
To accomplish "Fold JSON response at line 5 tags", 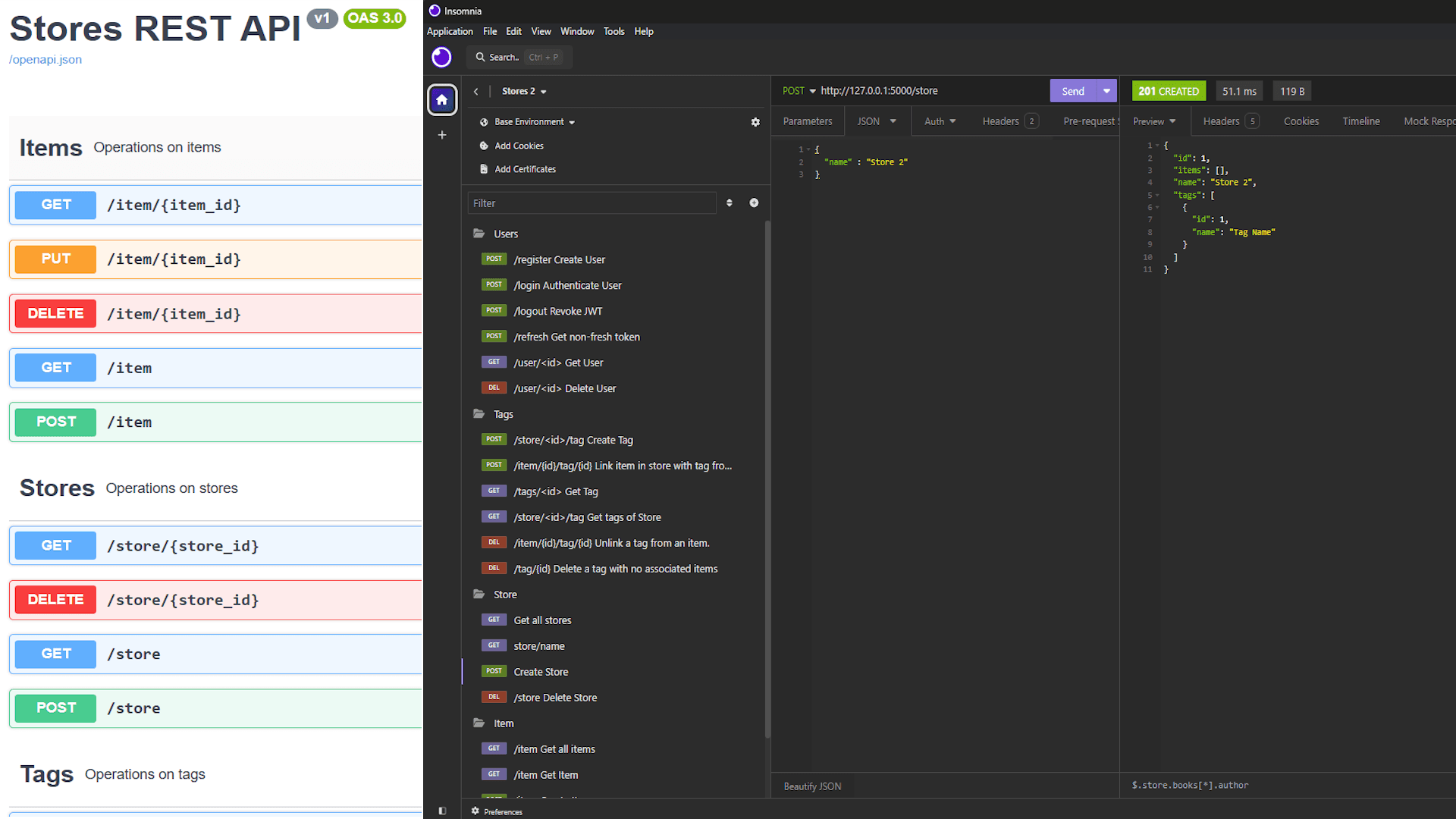I will click(1157, 196).
